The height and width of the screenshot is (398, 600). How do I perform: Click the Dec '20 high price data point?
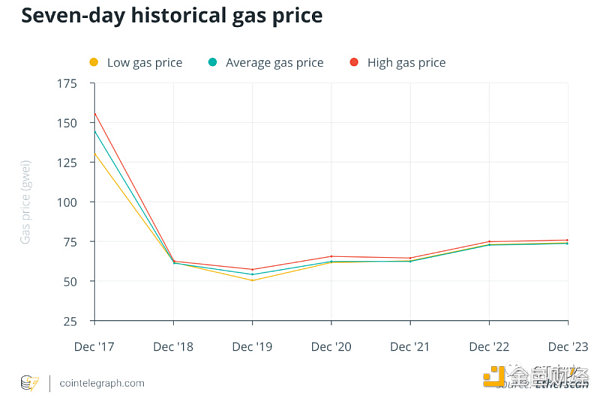pos(331,256)
